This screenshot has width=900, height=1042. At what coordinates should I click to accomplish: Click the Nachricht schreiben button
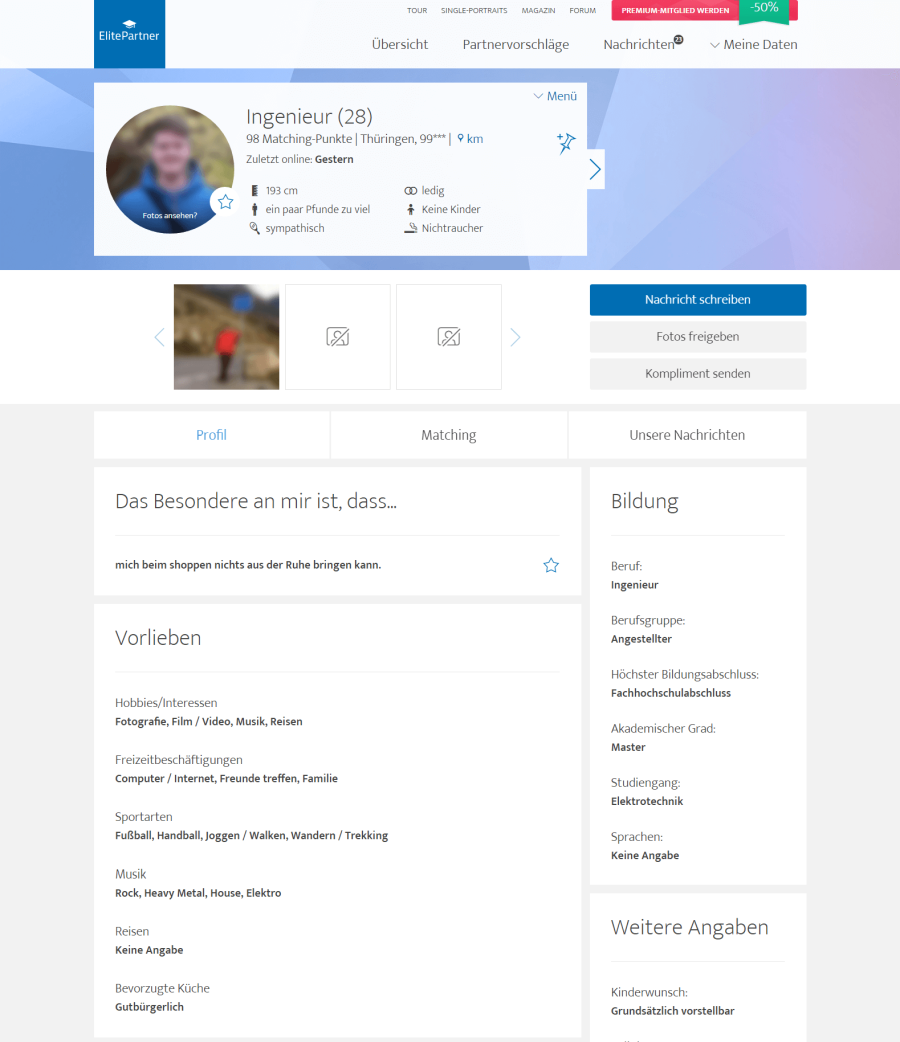tap(698, 300)
